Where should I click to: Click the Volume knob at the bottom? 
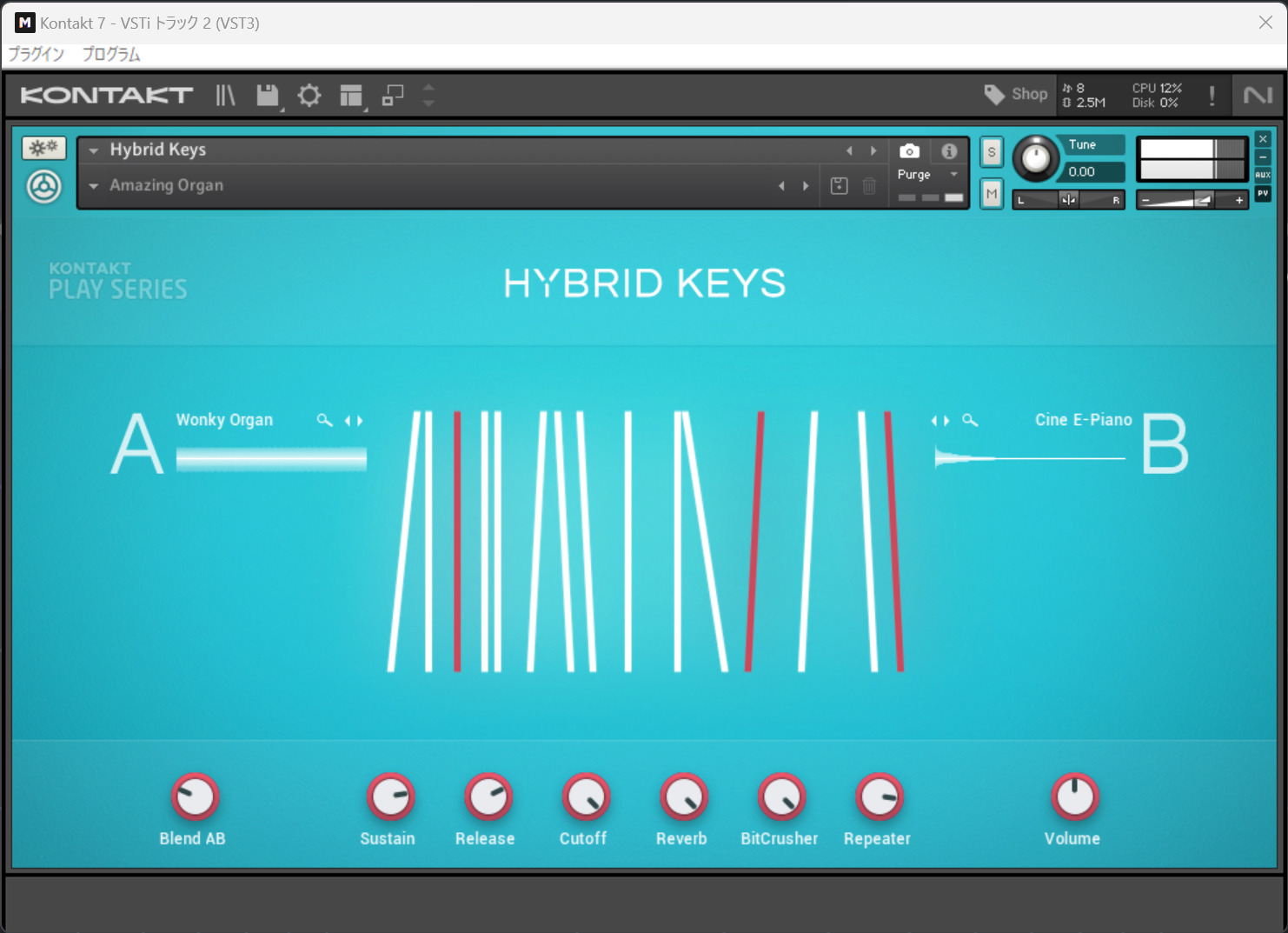coord(1075,796)
